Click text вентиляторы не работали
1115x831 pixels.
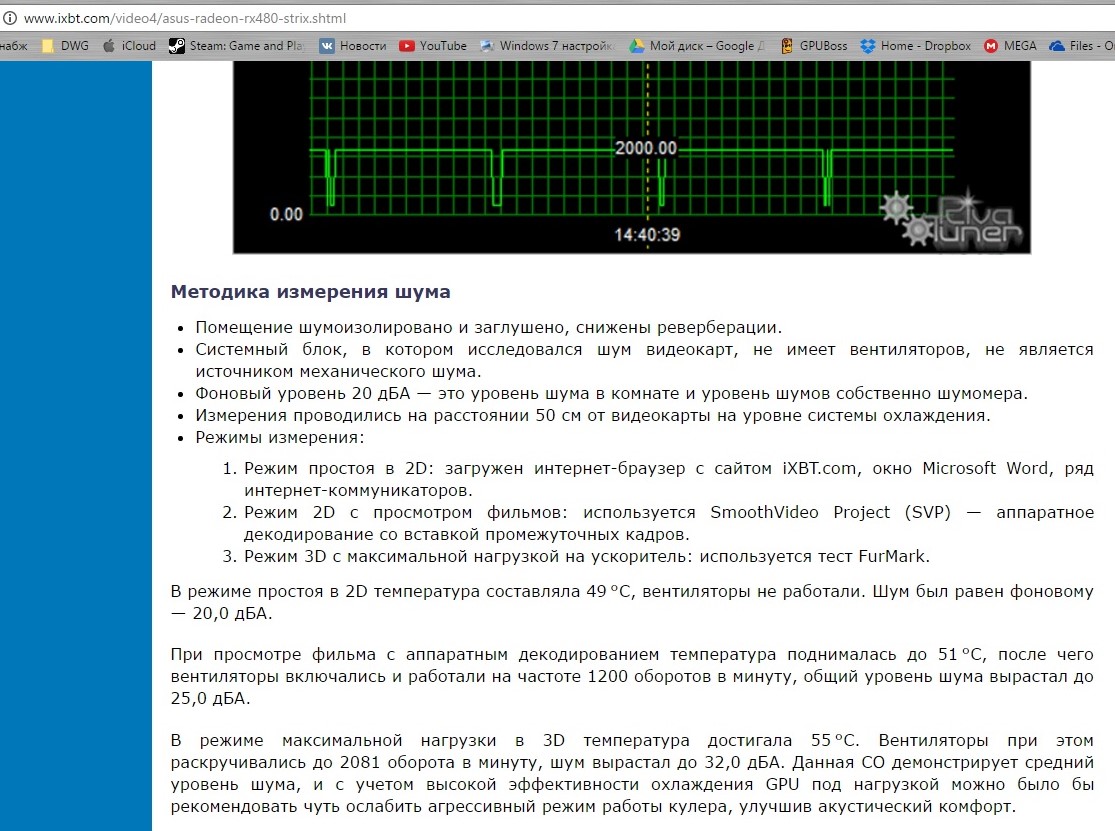pos(752,591)
